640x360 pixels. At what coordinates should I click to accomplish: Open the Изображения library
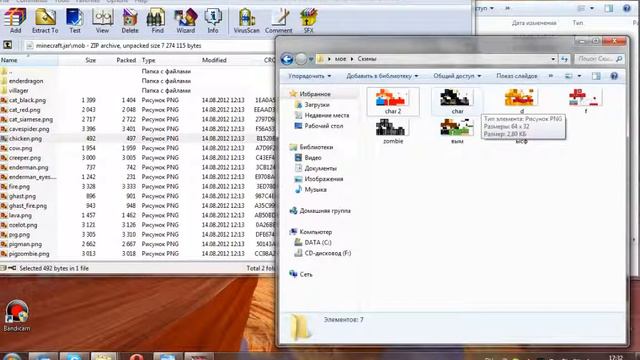324,179
